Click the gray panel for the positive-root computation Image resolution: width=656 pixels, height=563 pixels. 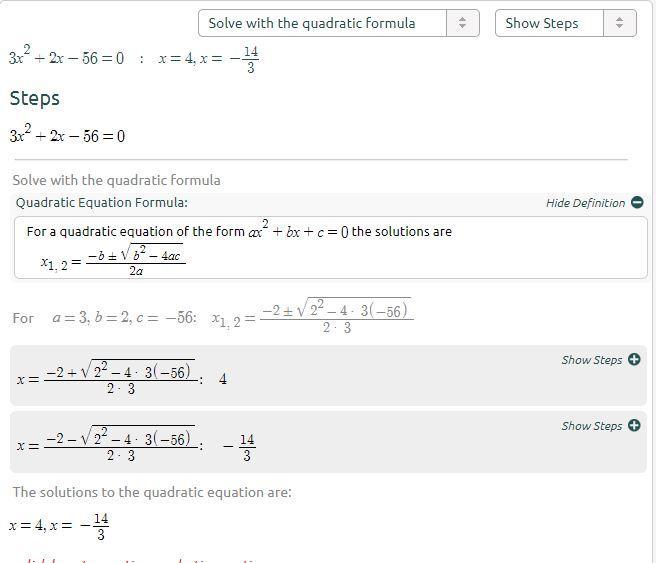[x=328, y=376]
